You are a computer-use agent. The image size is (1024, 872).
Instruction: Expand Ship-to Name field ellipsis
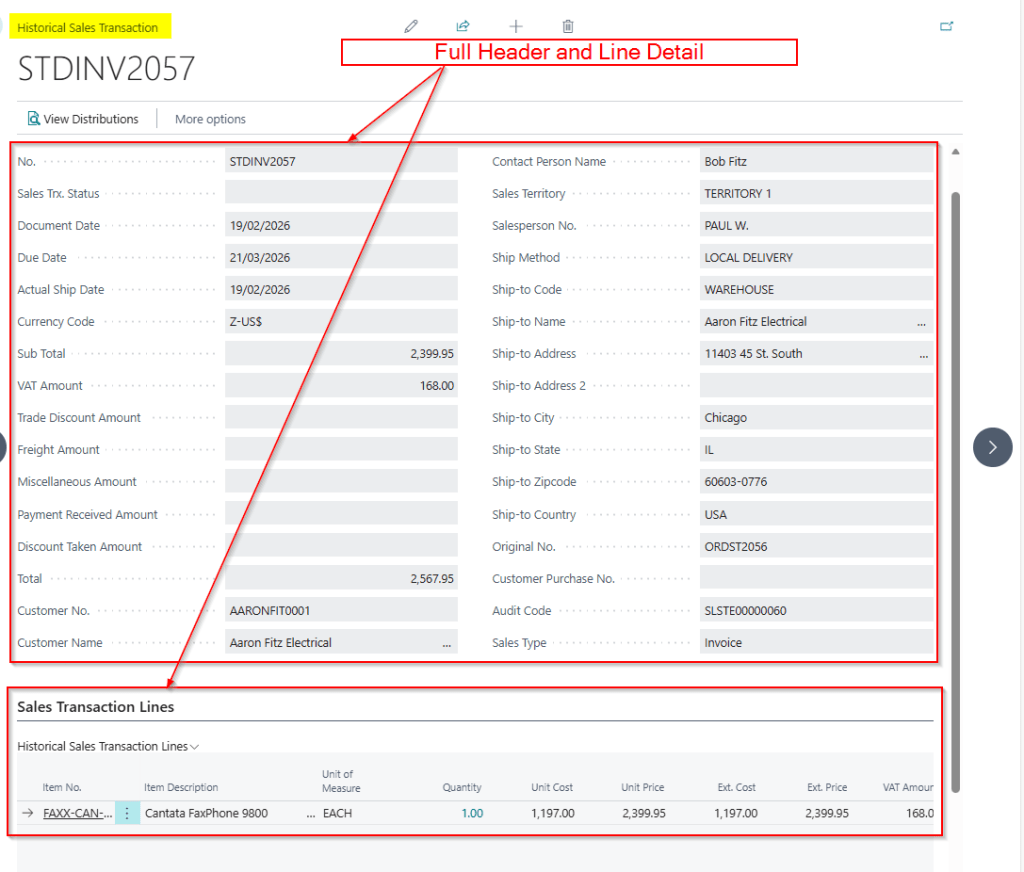point(921,322)
